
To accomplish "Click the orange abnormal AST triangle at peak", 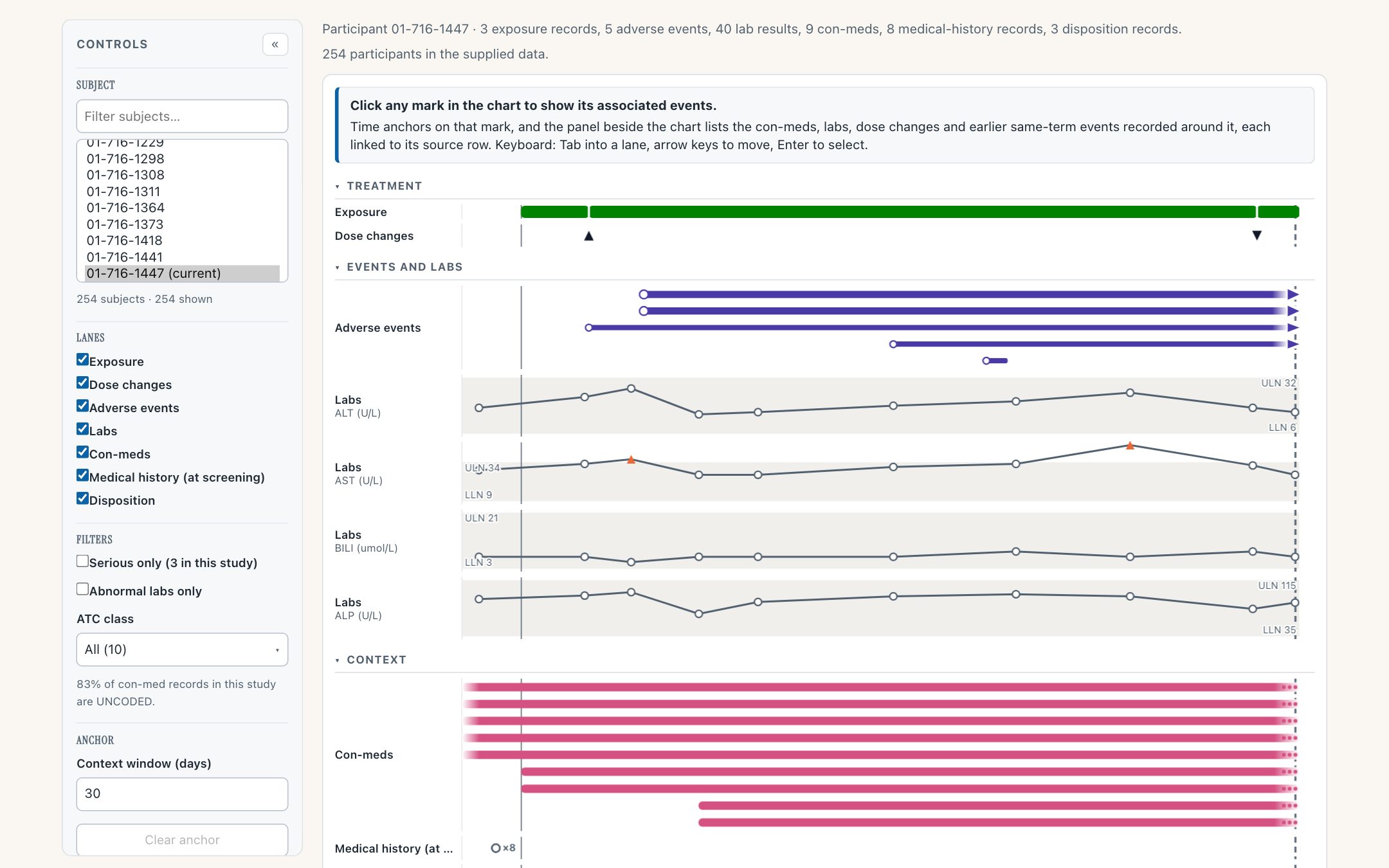I will click(1130, 445).
